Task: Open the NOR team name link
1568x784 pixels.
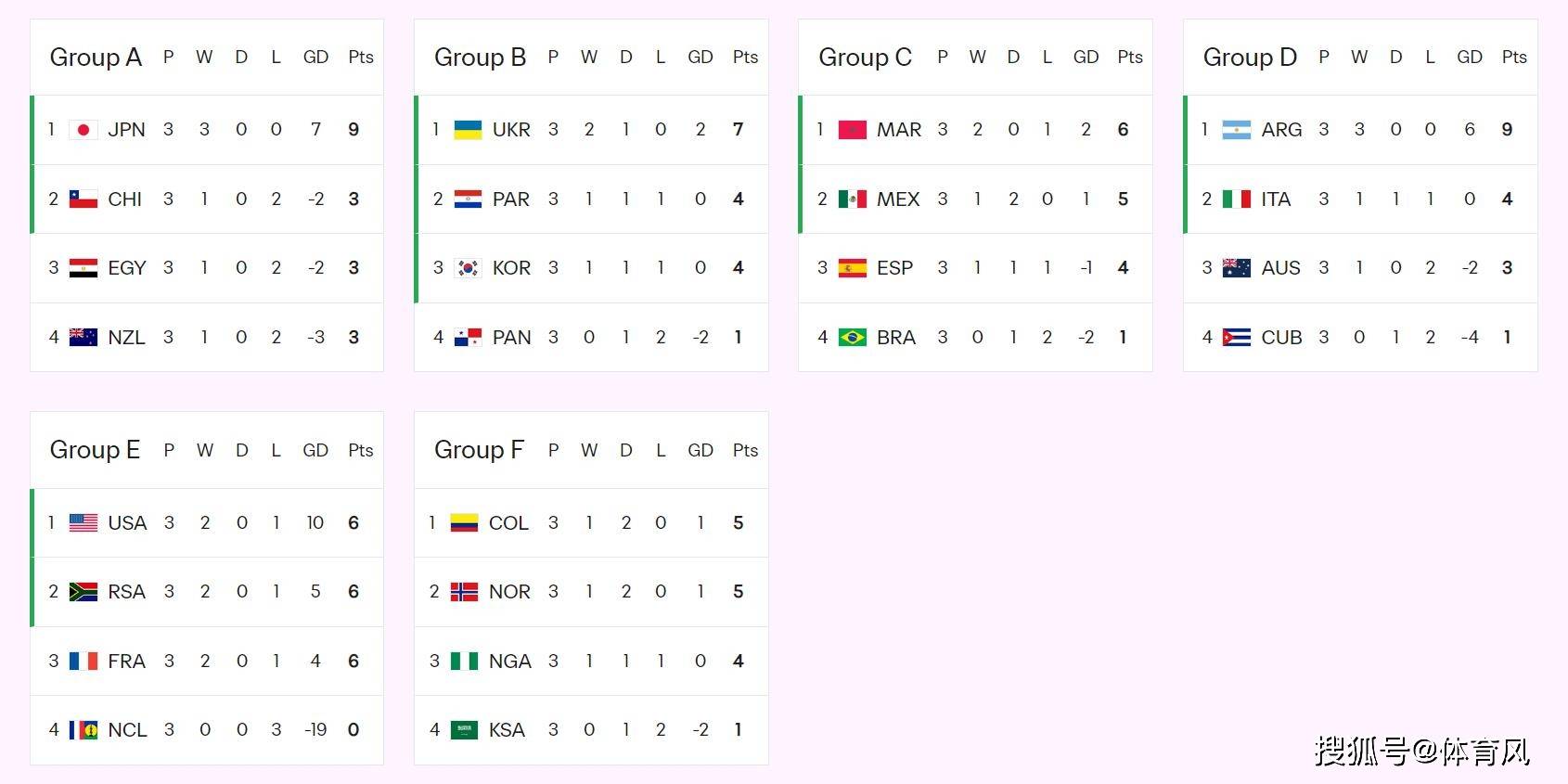Action: pos(509,592)
